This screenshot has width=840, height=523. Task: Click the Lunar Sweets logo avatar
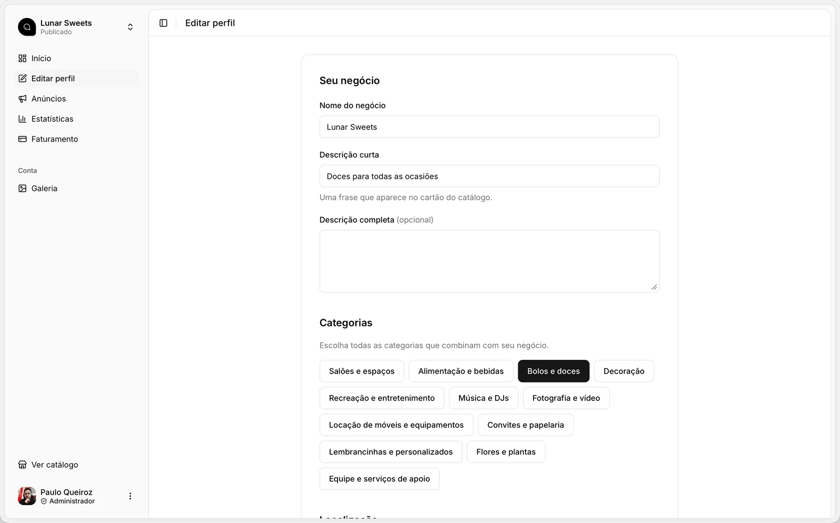click(x=27, y=27)
